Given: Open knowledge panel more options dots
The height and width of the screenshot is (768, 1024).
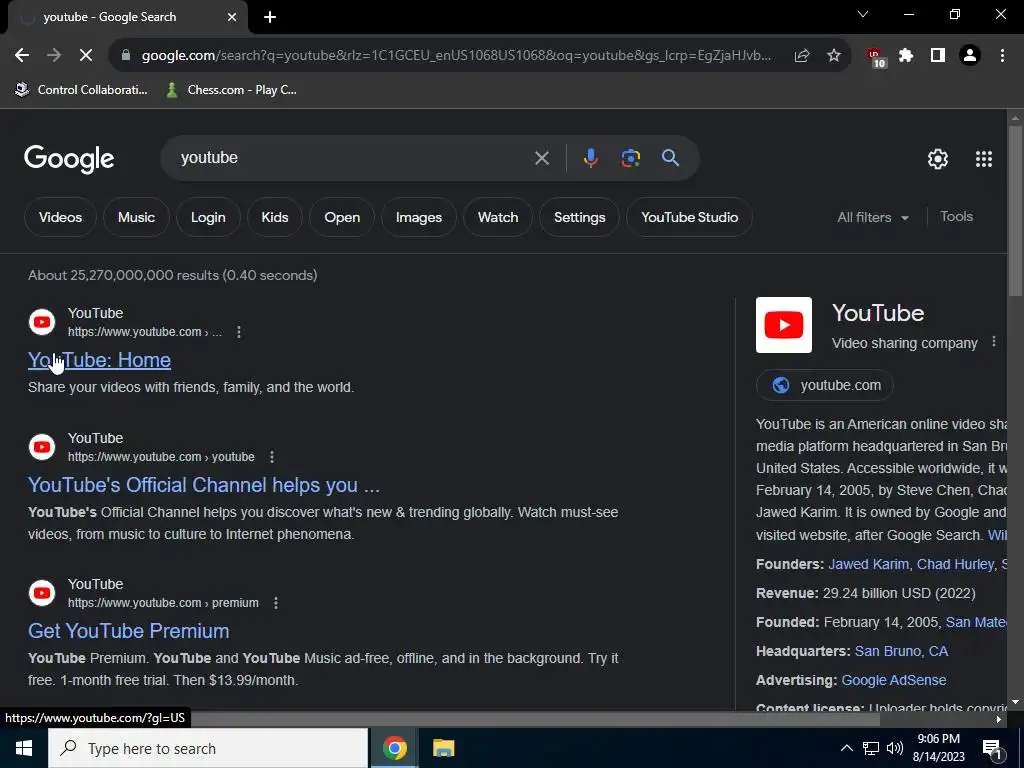Looking at the screenshot, I should 993,342.
